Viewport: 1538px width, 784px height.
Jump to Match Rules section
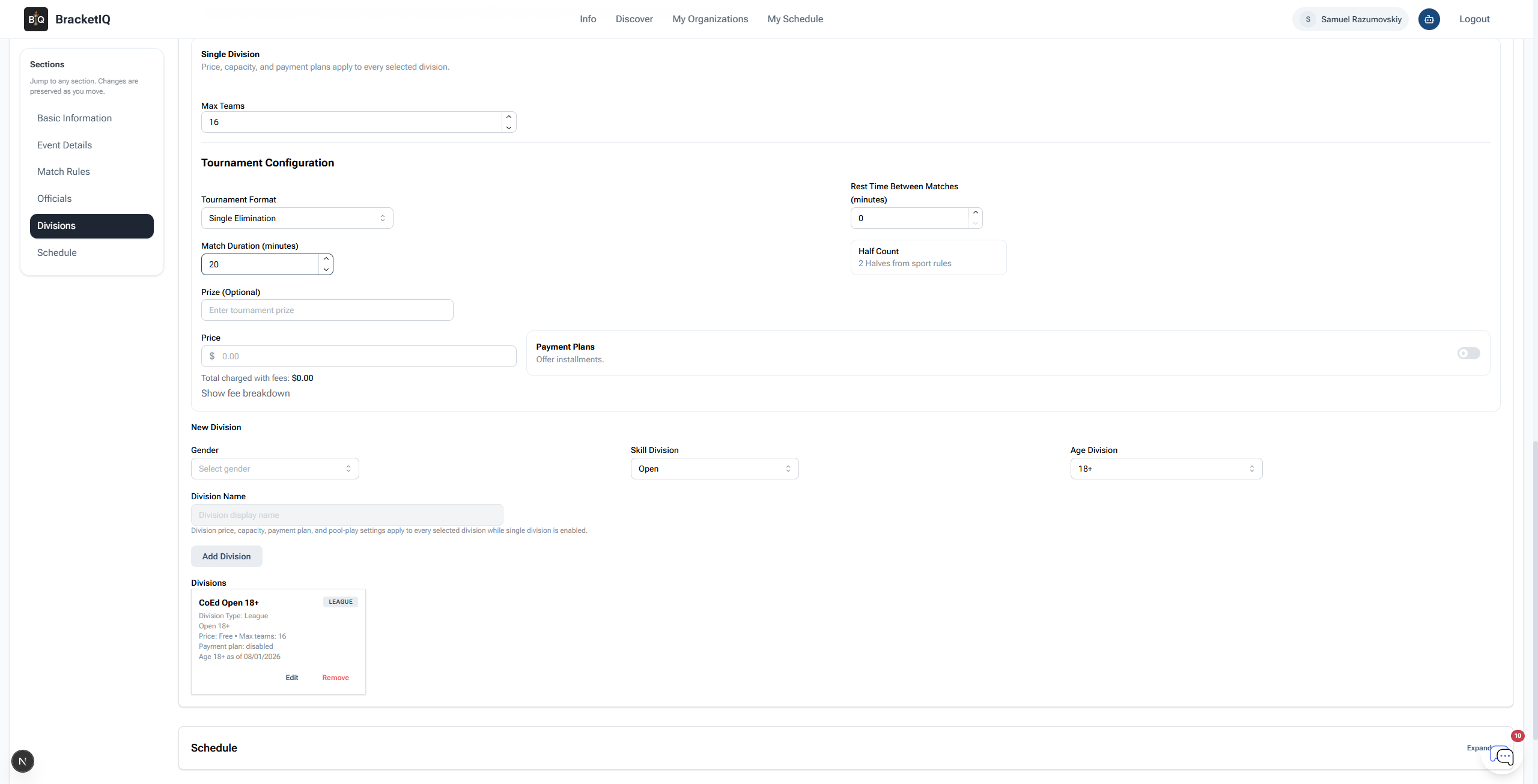[x=92, y=172]
